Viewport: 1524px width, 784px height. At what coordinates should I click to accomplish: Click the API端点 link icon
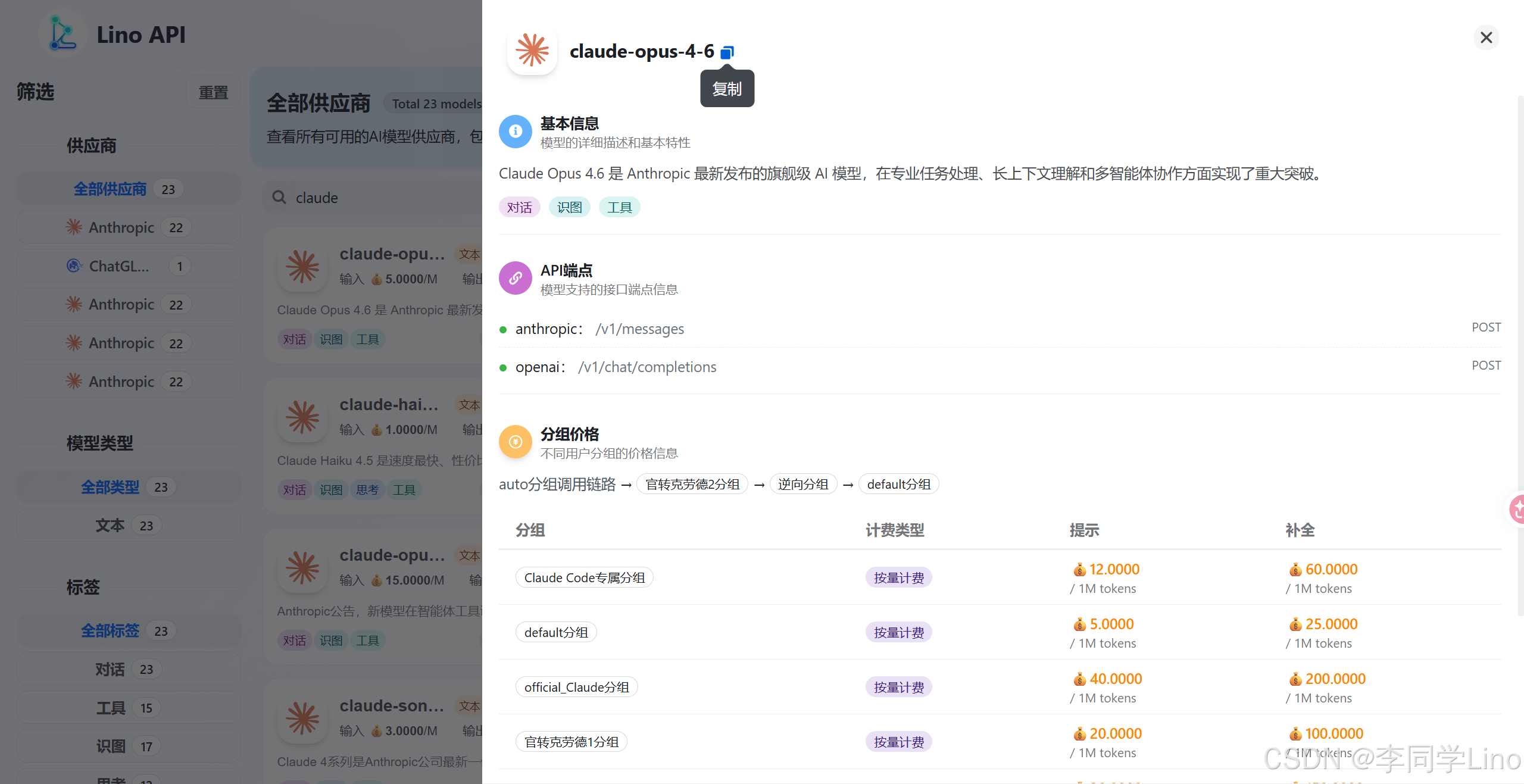[515, 278]
